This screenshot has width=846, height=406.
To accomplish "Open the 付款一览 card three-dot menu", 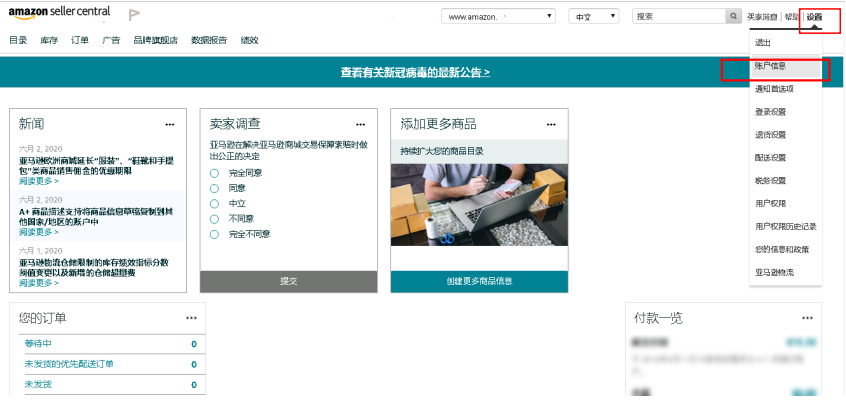I will 807,318.
